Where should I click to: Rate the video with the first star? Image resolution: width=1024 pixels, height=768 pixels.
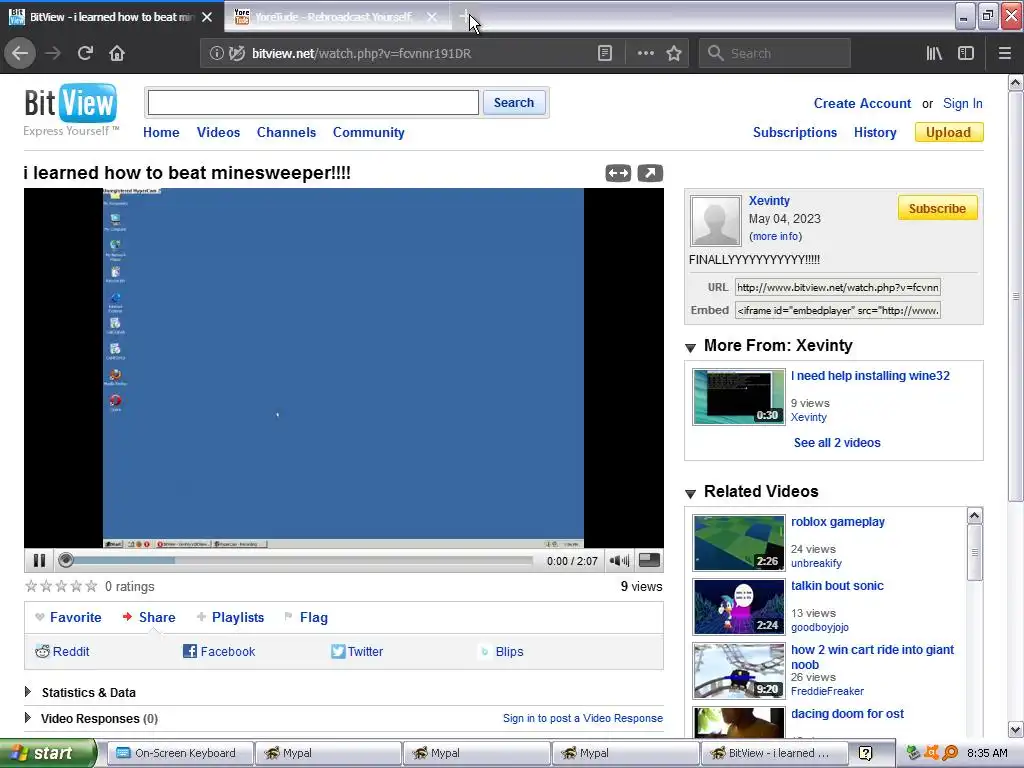(x=31, y=586)
